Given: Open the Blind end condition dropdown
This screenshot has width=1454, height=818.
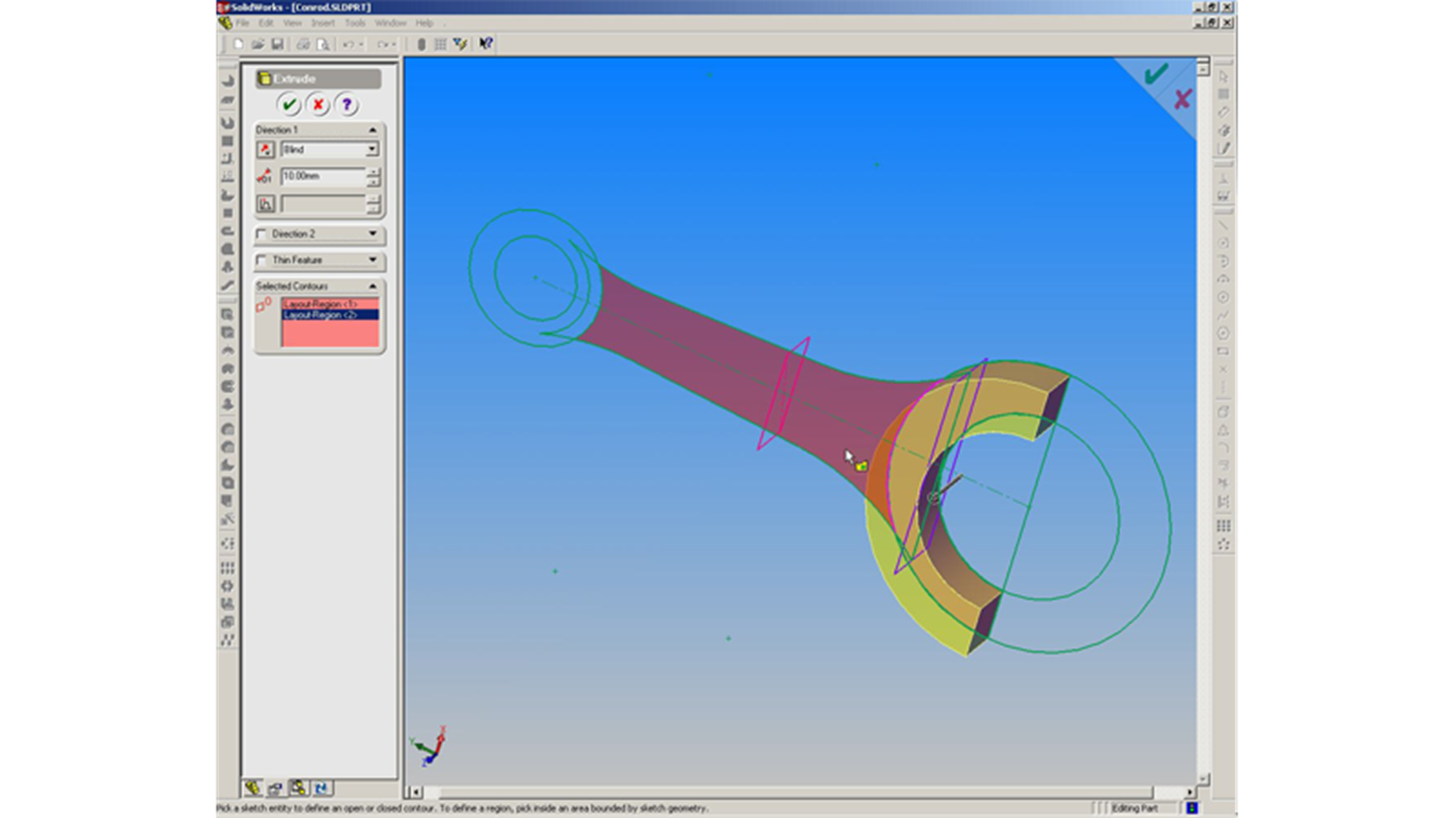Looking at the screenshot, I should pos(371,149).
